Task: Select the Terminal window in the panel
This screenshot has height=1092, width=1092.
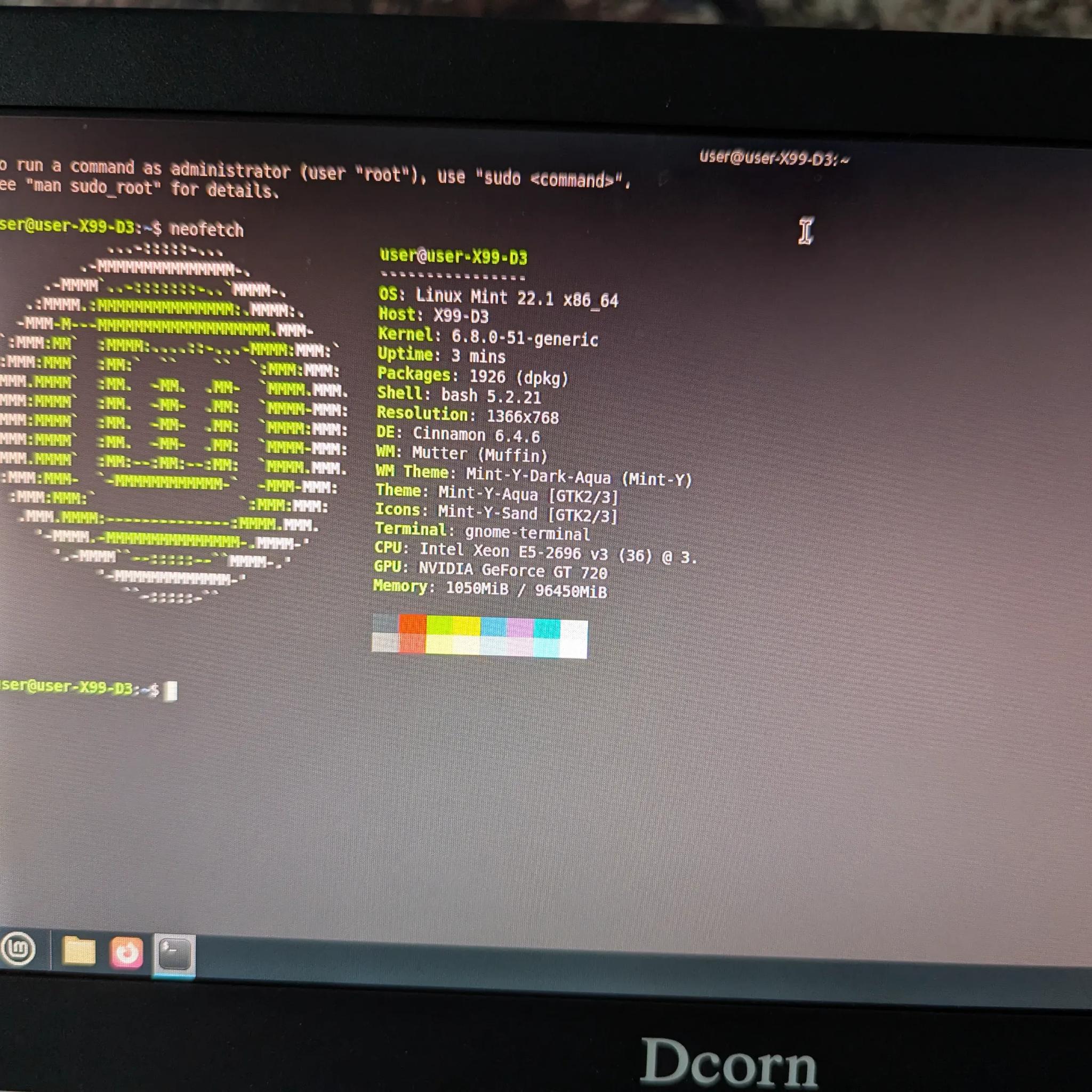Action: pos(175,955)
